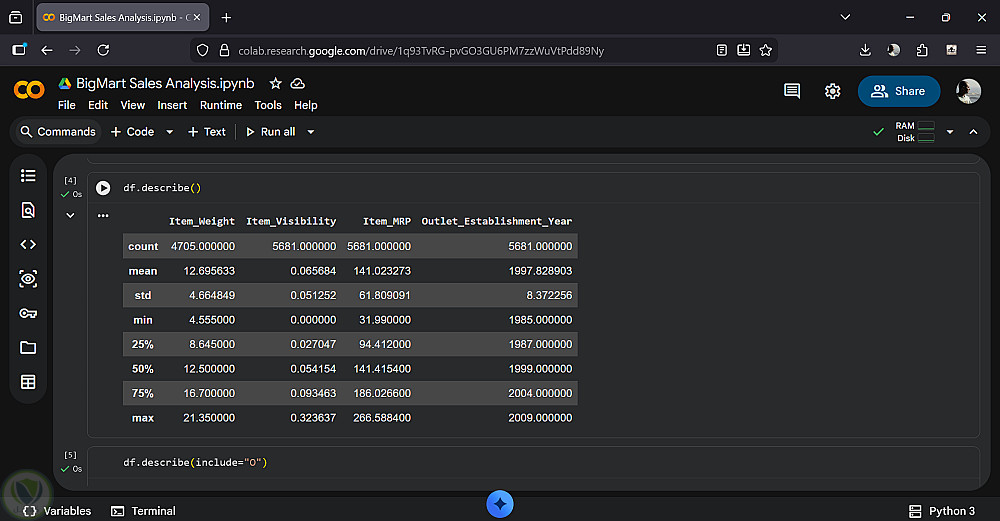The image size is (1000, 521).
Task: Open the Table of contents sidebar icon
Action: point(28,176)
